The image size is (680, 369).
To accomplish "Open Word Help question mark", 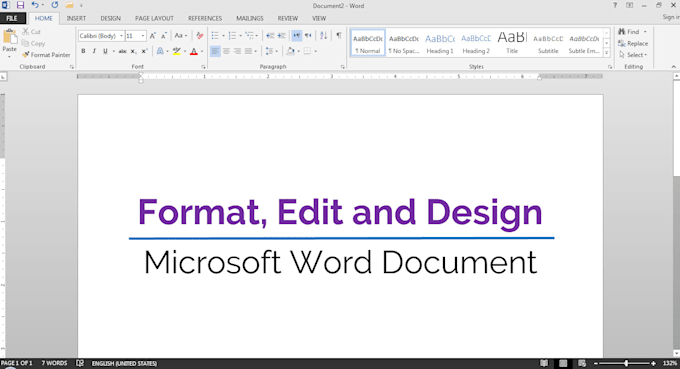I will pyautogui.click(x=615, y=5).
